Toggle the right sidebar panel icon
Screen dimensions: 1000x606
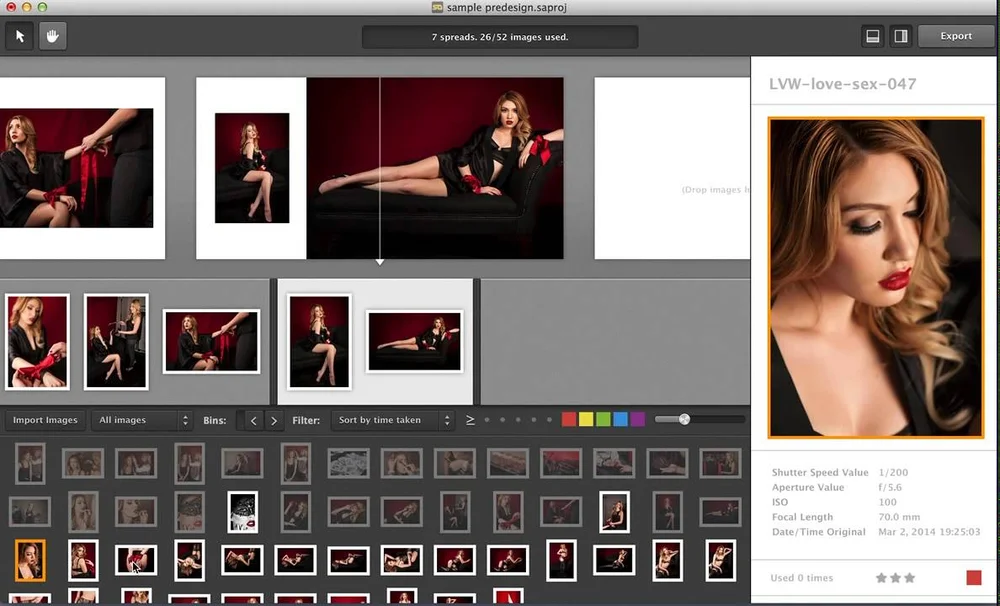(x=901, y=36)
